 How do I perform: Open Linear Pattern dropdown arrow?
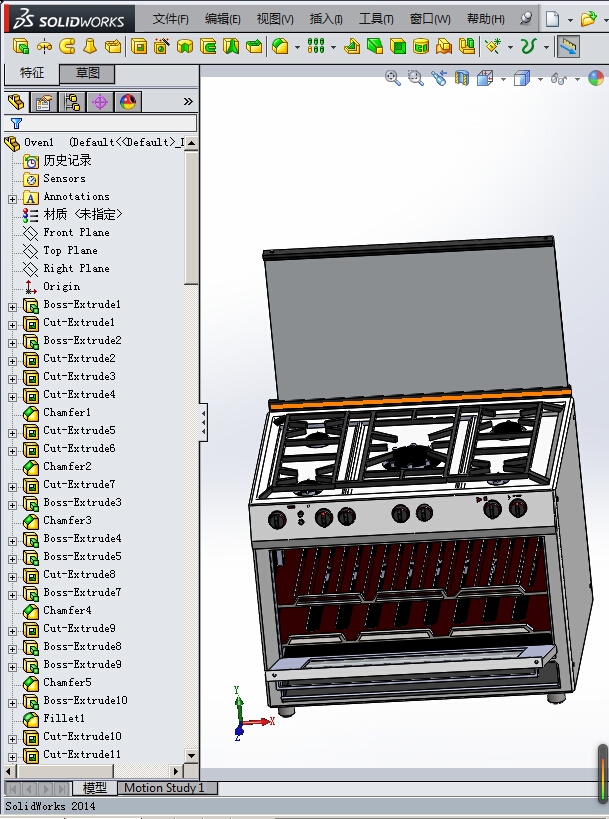pos(333,47)
